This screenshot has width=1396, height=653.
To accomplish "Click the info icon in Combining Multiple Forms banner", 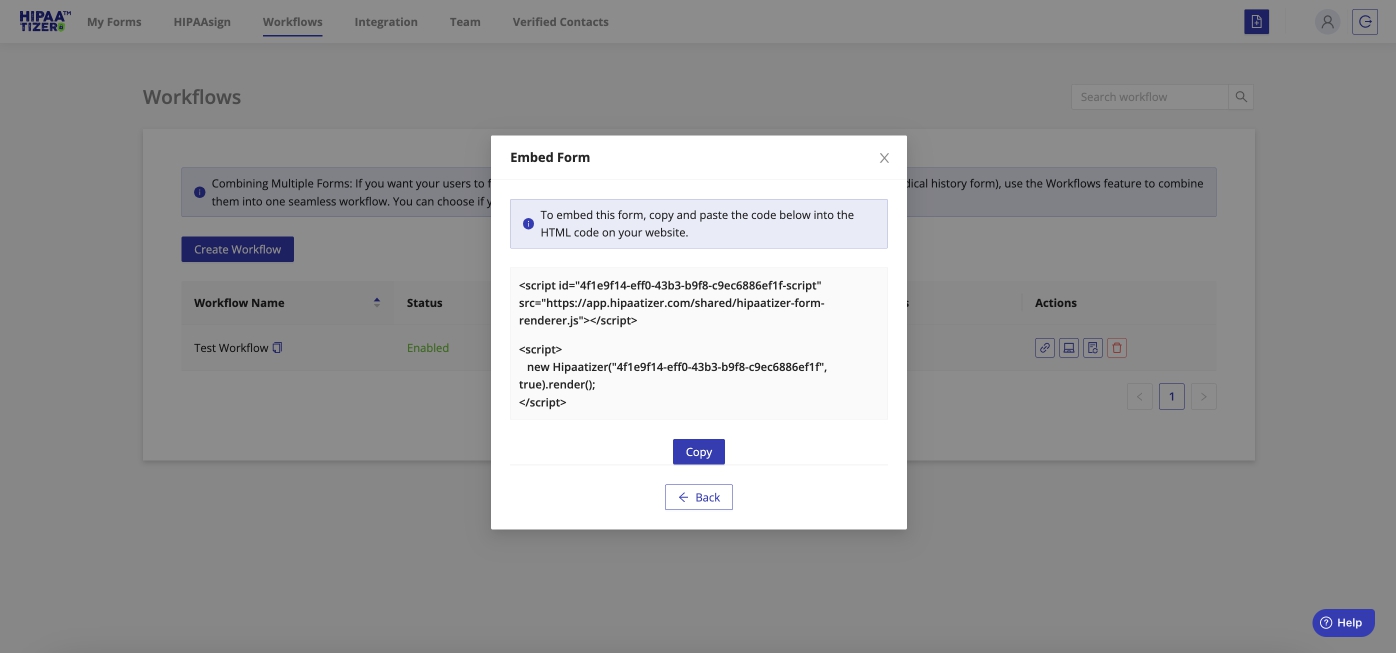I will pos(200,192).
